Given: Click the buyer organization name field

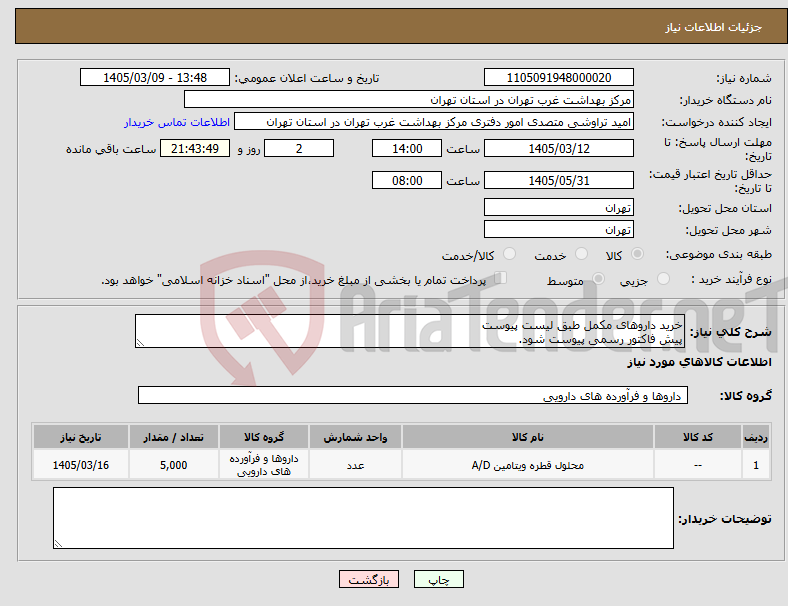Looking at the screenshot, I should tap(409, 99).
